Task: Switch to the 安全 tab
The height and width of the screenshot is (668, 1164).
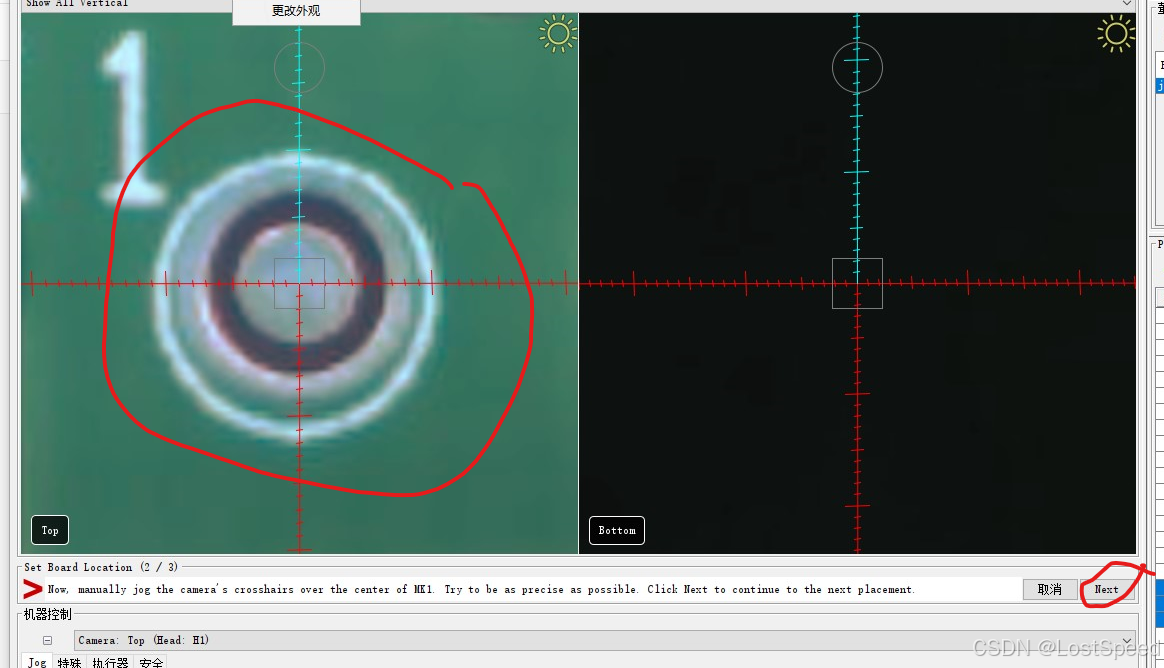Action: (151, 662)
